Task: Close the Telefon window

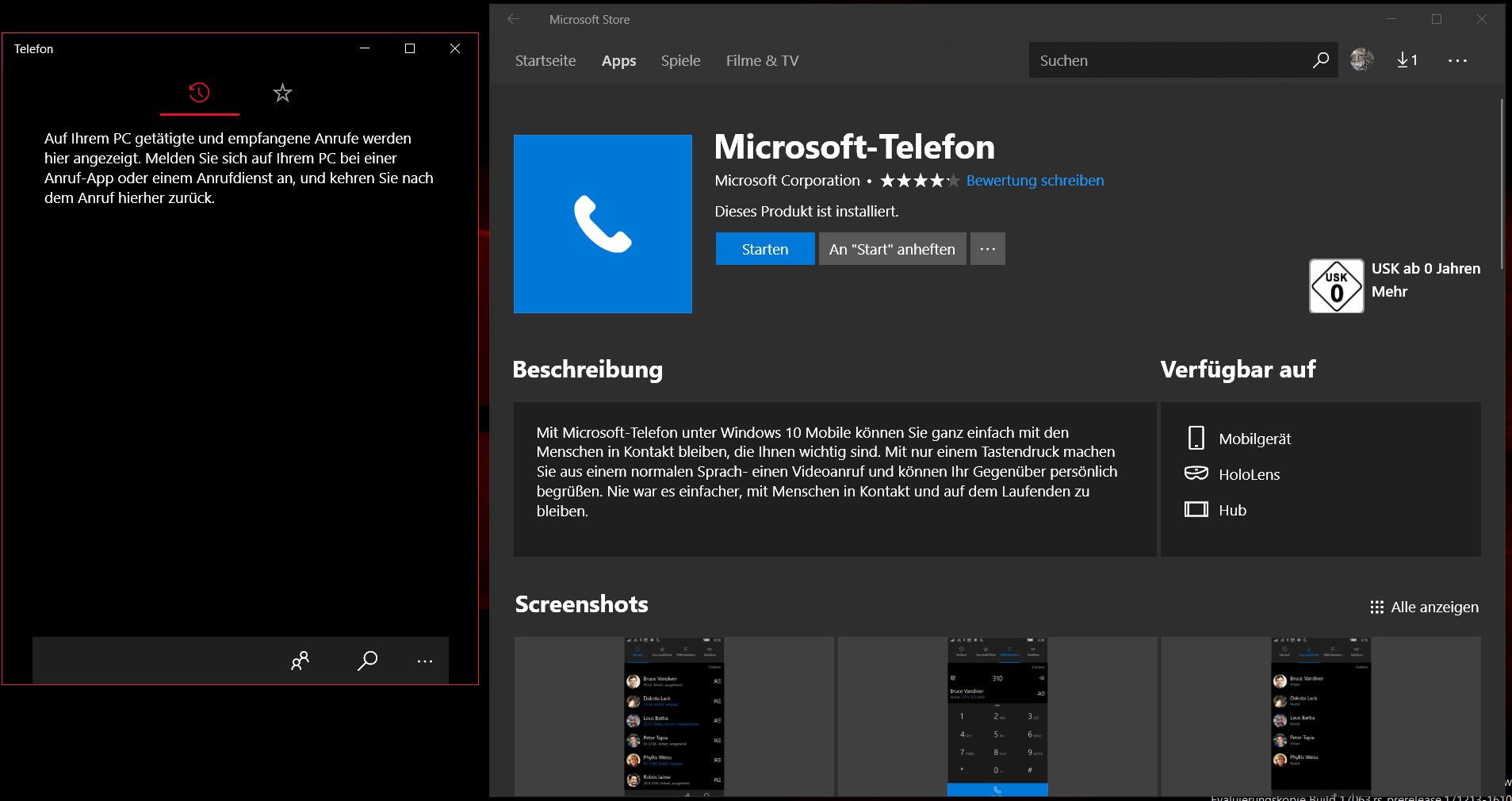Action: coord(455,48)
